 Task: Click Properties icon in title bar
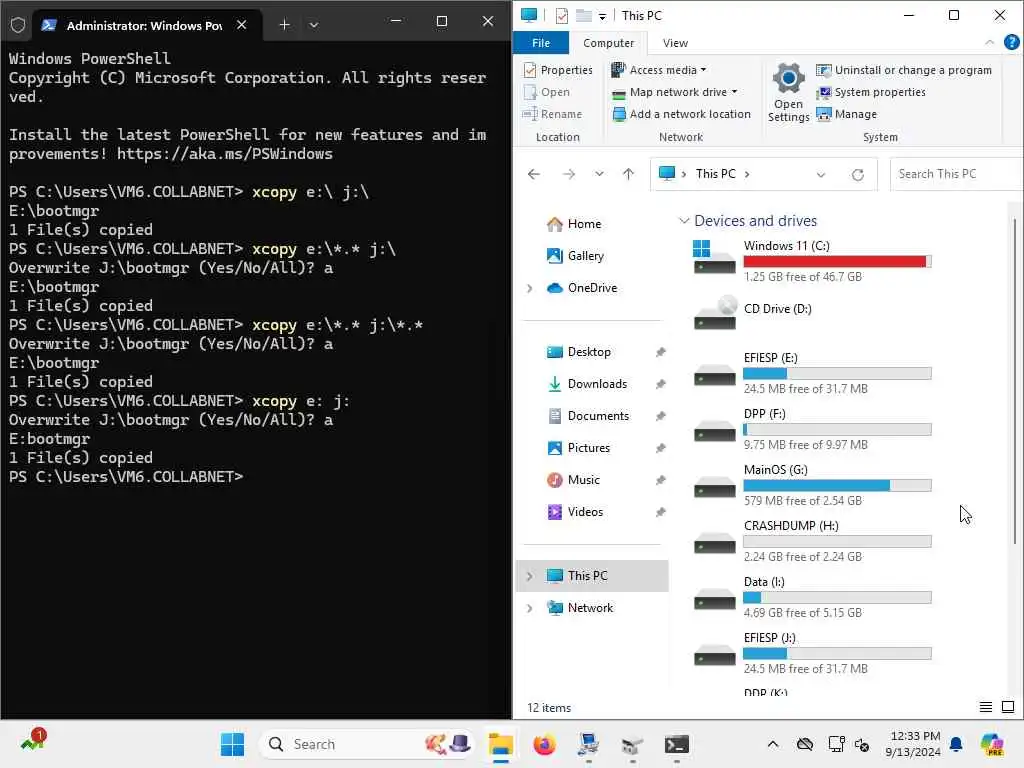click(x=562, y=16)
